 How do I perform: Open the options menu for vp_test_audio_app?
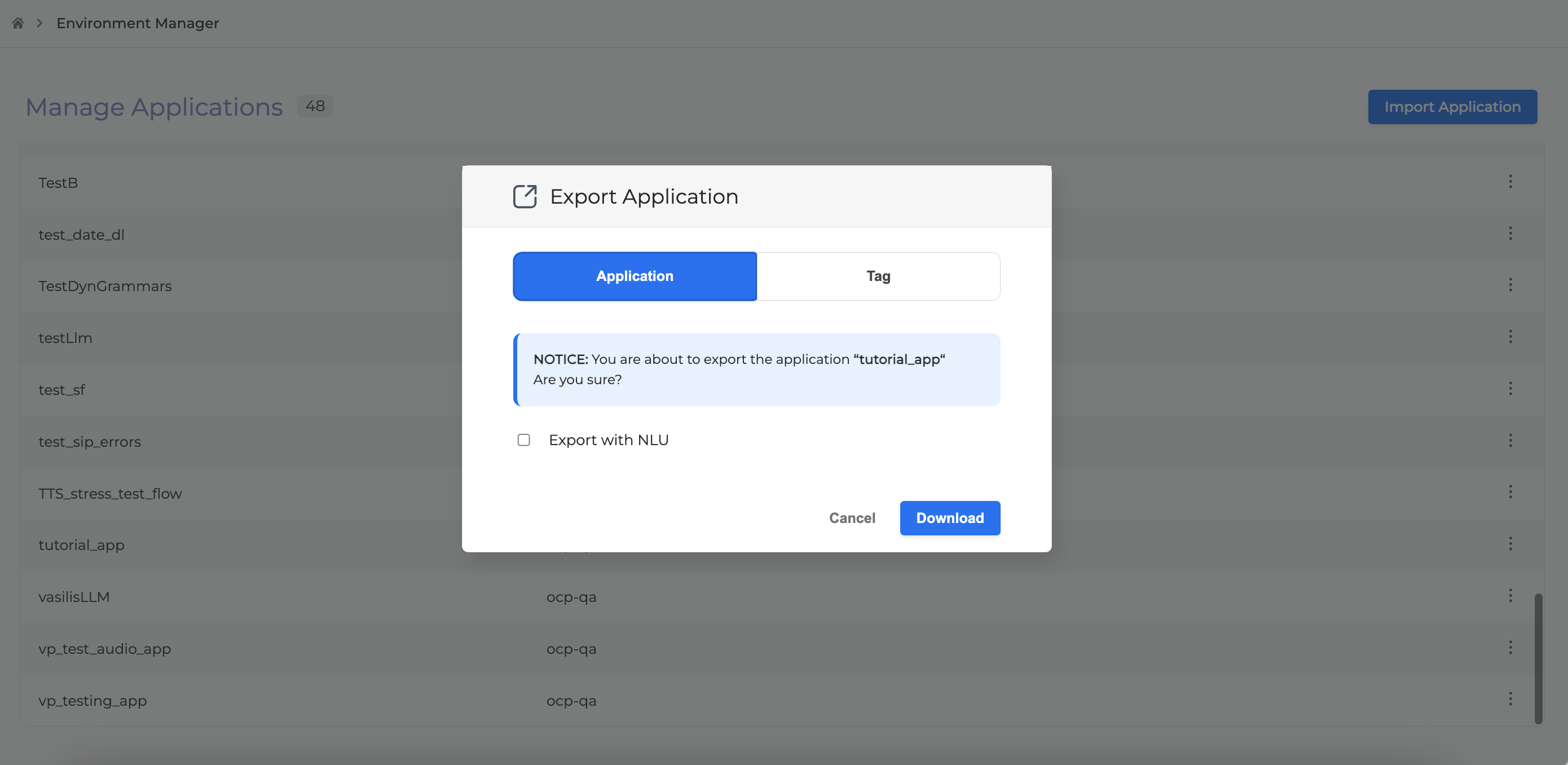click(1510, 648)
